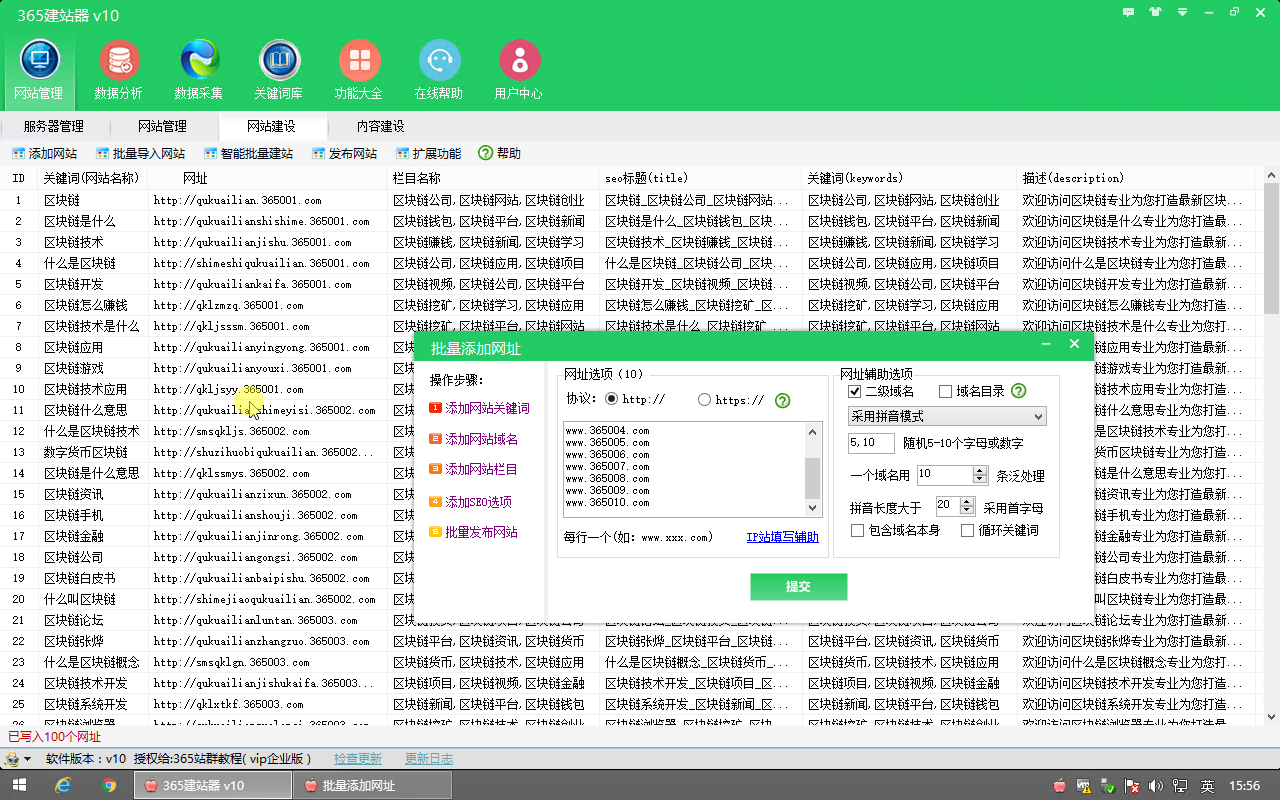Viewport: 1280px width, 800px height.
Task: Click the network icon in system tray
Action: (1180, 786)
